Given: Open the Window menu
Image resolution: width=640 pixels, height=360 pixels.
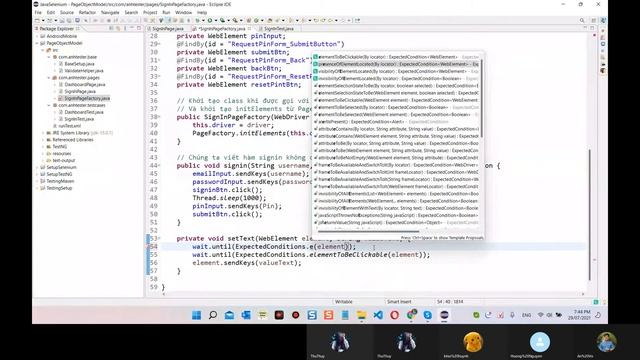Looking at the screenshot, I should pos(183,13).
